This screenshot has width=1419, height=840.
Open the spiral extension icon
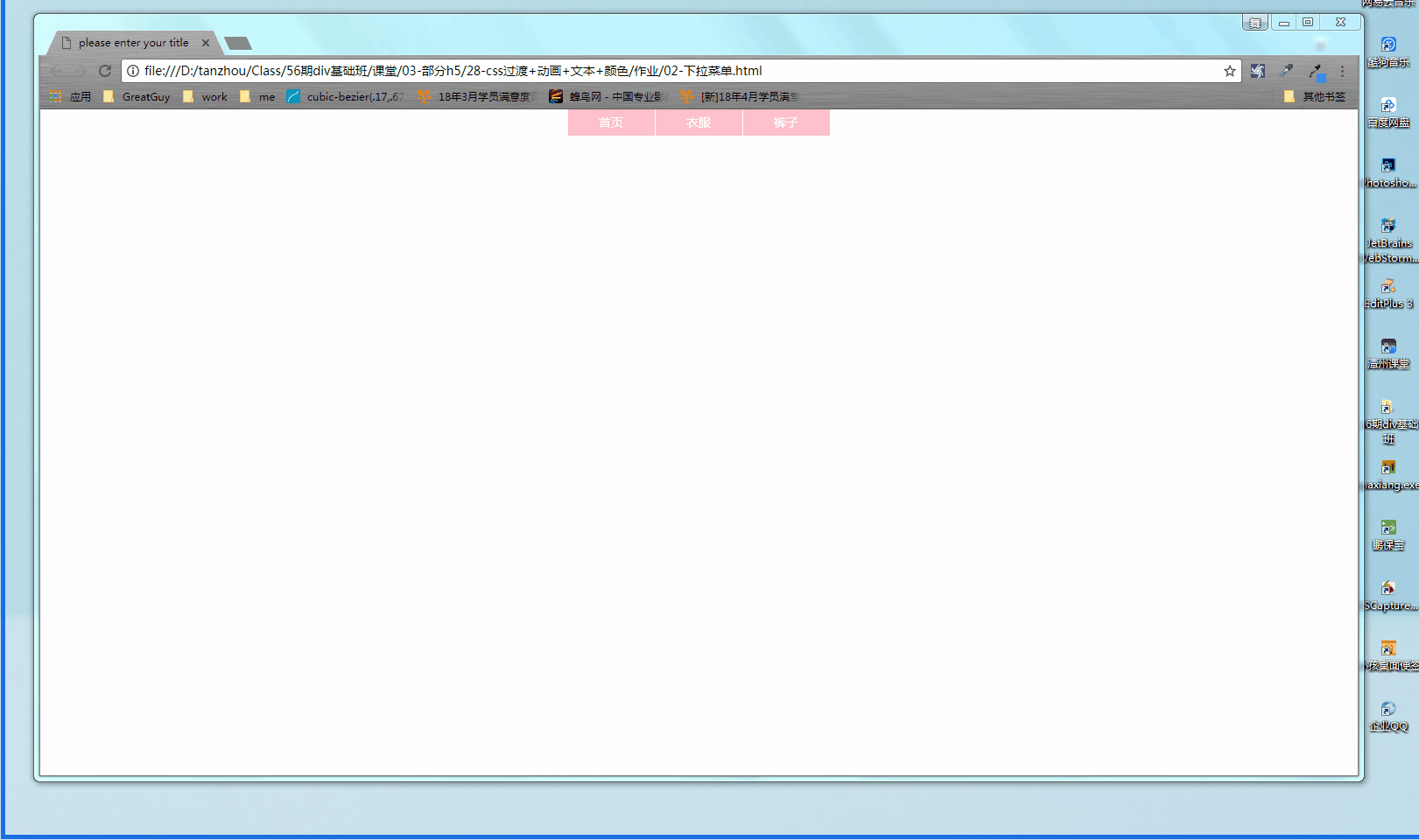[1258, 71]
